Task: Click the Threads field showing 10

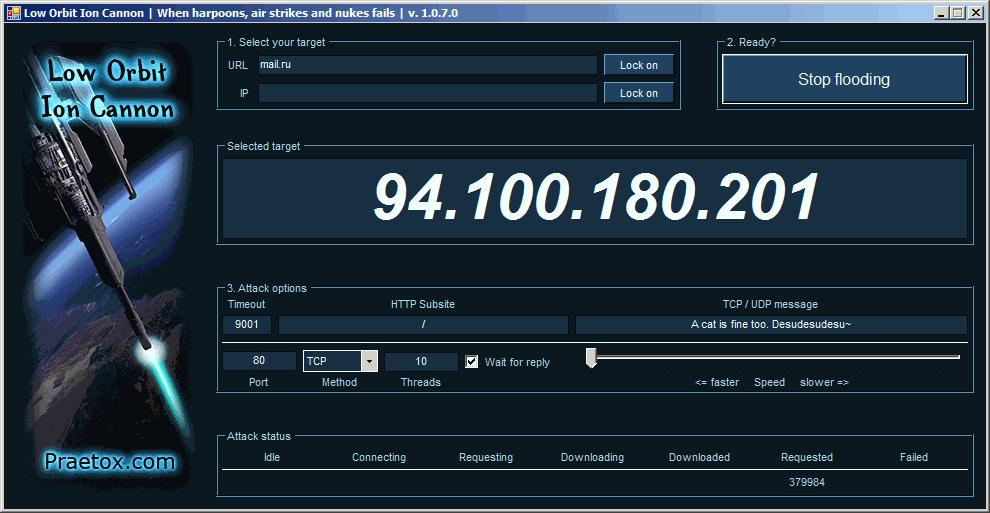Action: (421, 362)
